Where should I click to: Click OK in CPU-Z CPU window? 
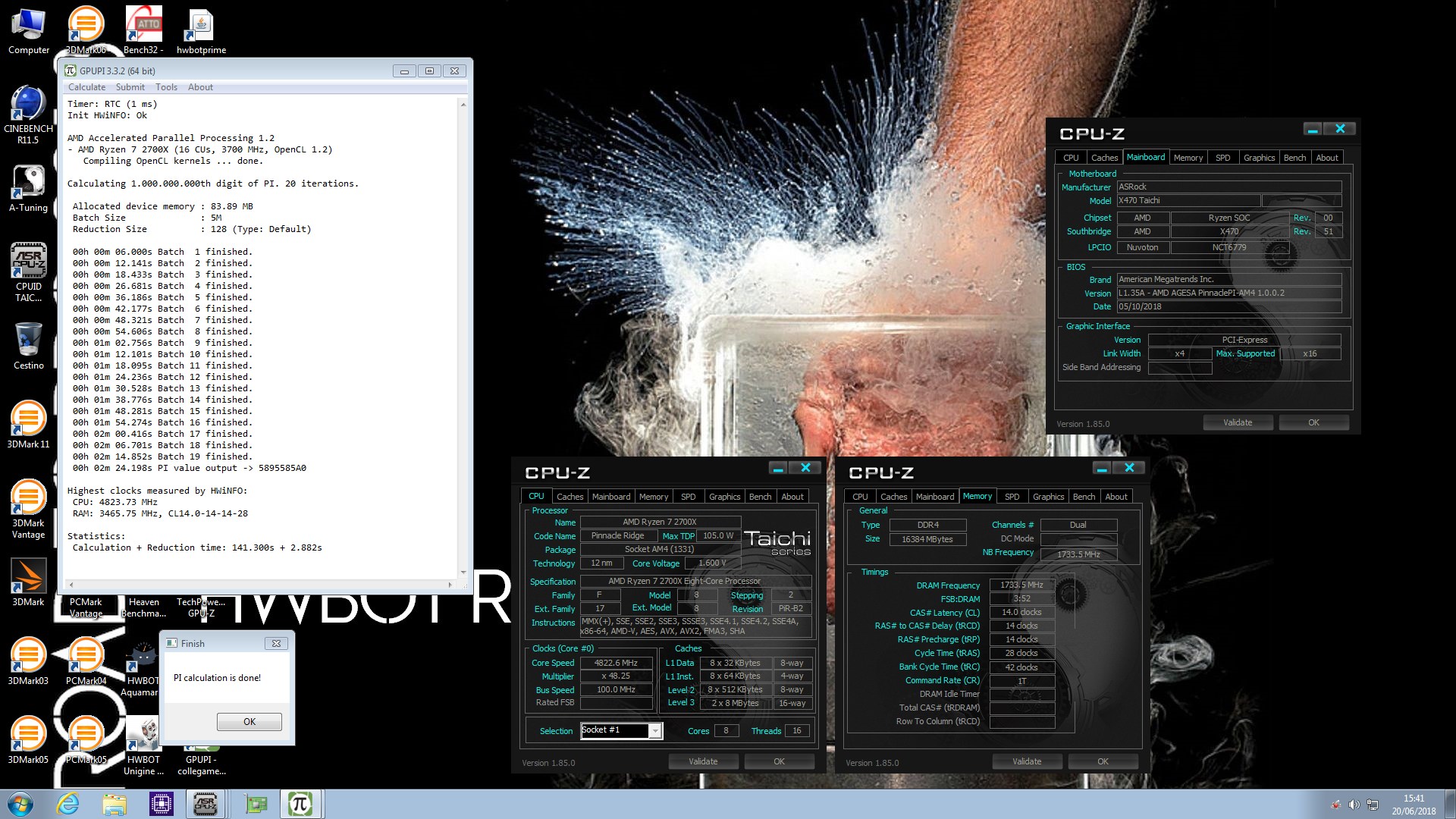click(x=779, y=761)
